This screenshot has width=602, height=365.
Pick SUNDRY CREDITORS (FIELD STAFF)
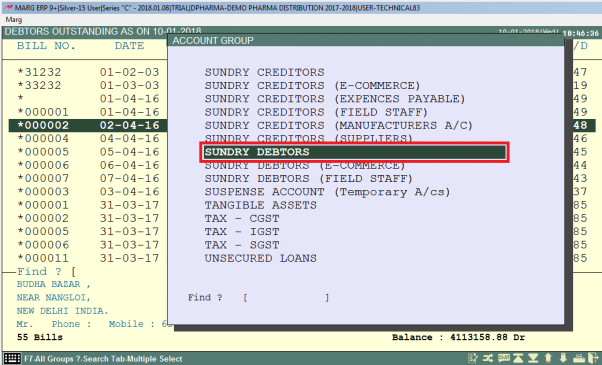coord(316,112)
